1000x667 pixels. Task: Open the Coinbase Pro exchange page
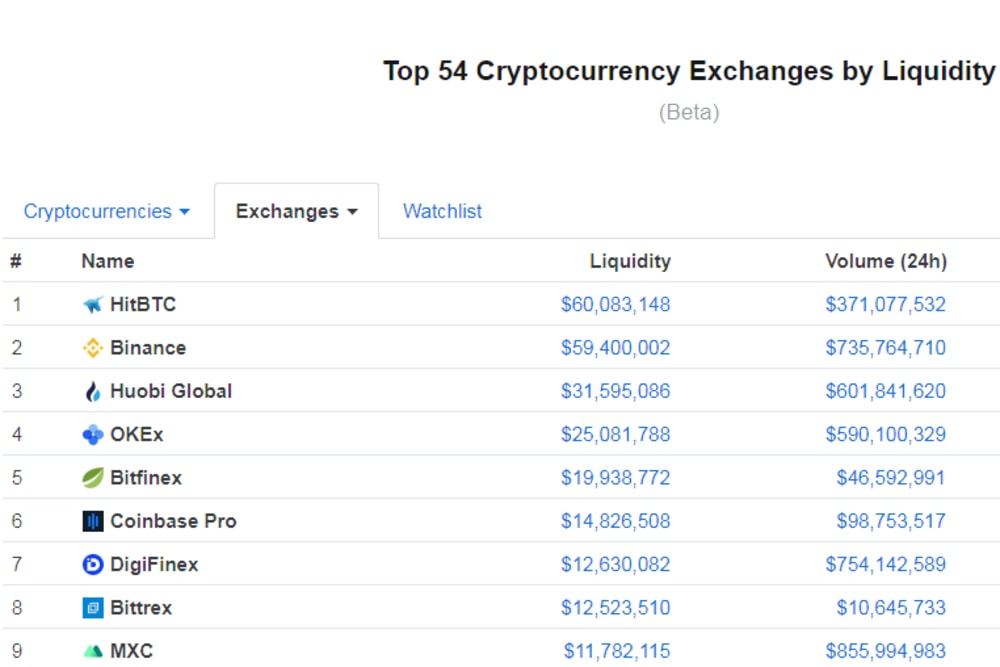[173, 521]
